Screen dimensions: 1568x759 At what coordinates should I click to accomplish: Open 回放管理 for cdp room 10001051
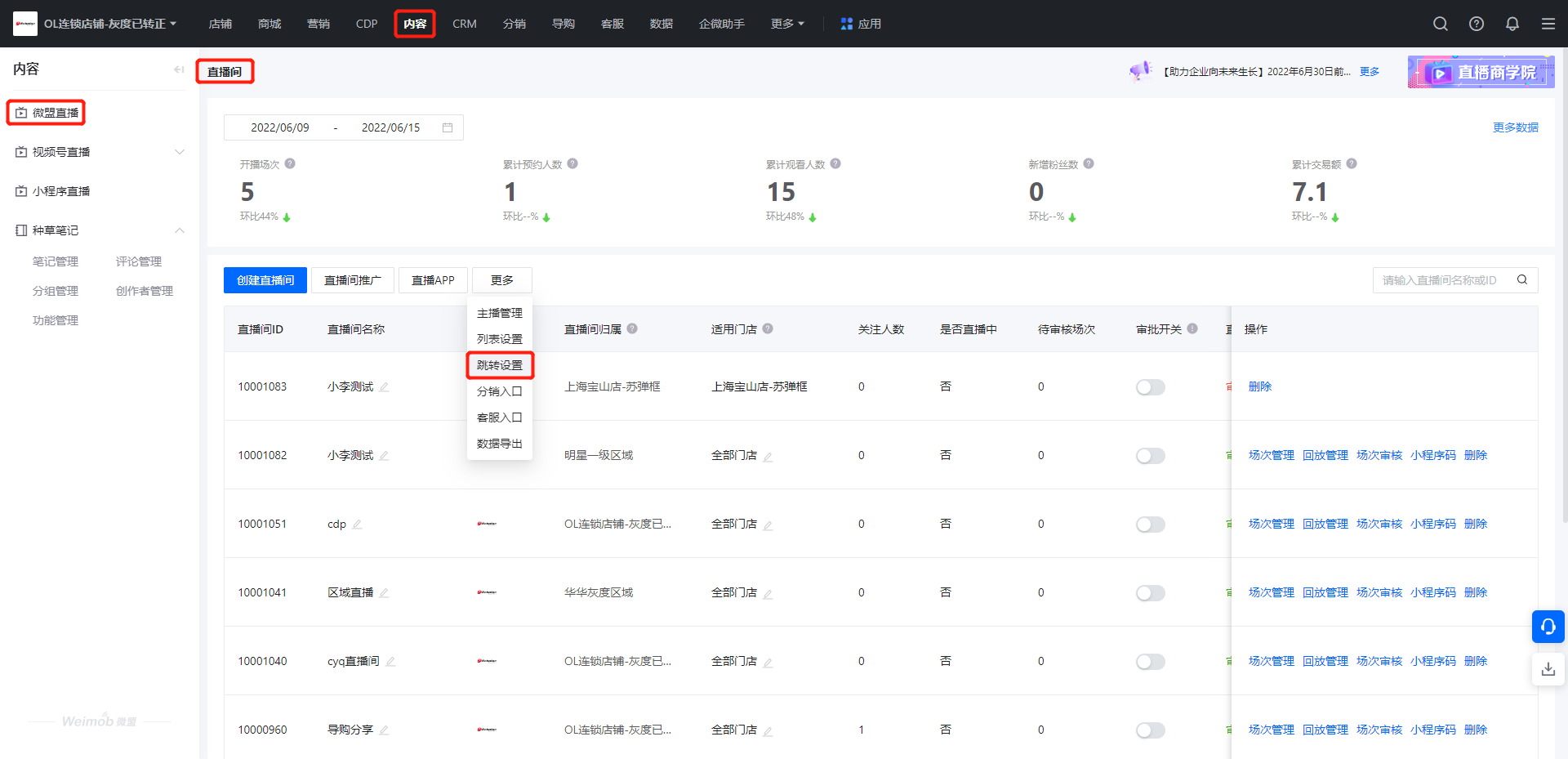(x=1325, y=524)
